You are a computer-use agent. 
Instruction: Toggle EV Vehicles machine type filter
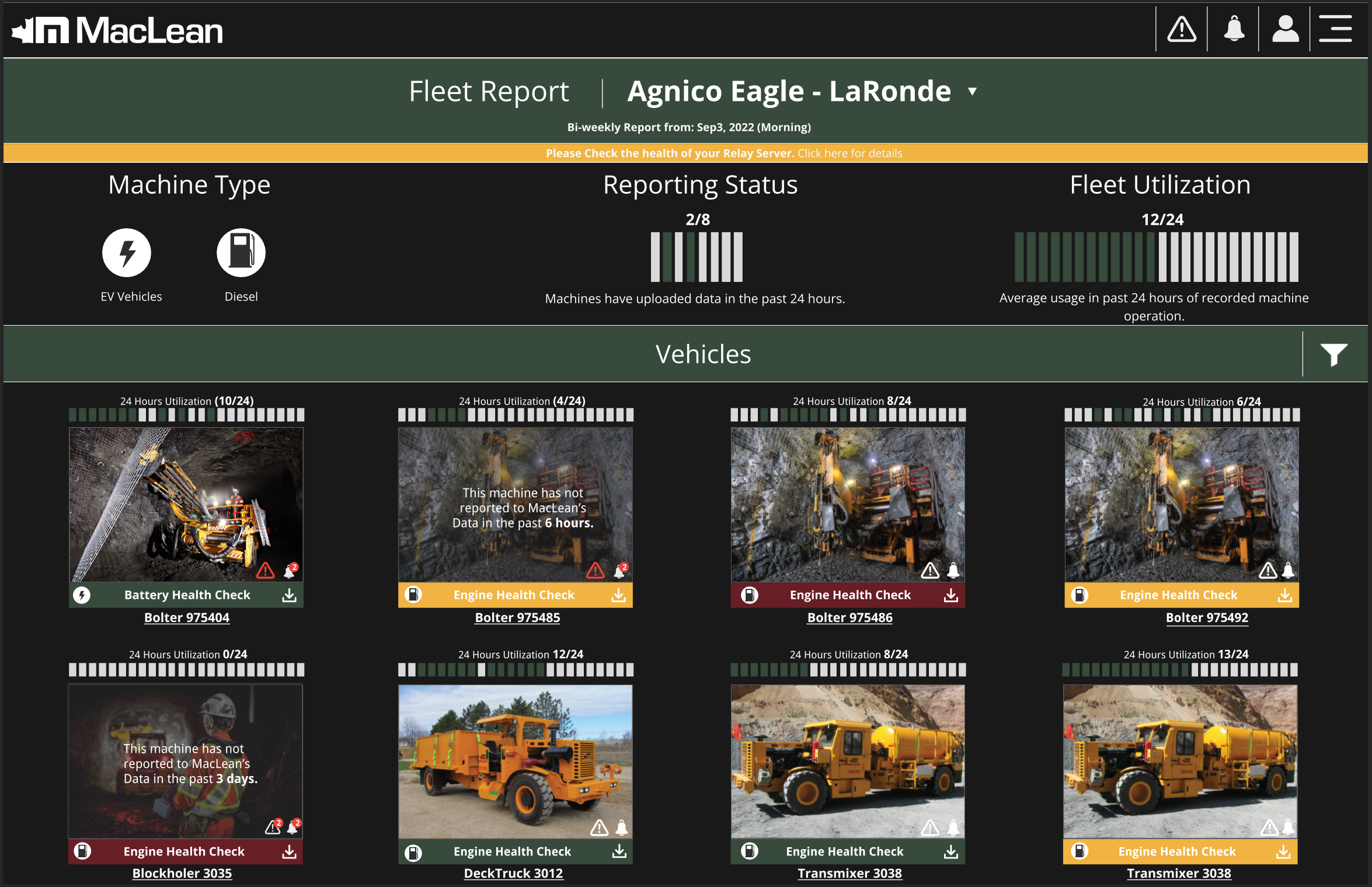[x=127, y=253]
